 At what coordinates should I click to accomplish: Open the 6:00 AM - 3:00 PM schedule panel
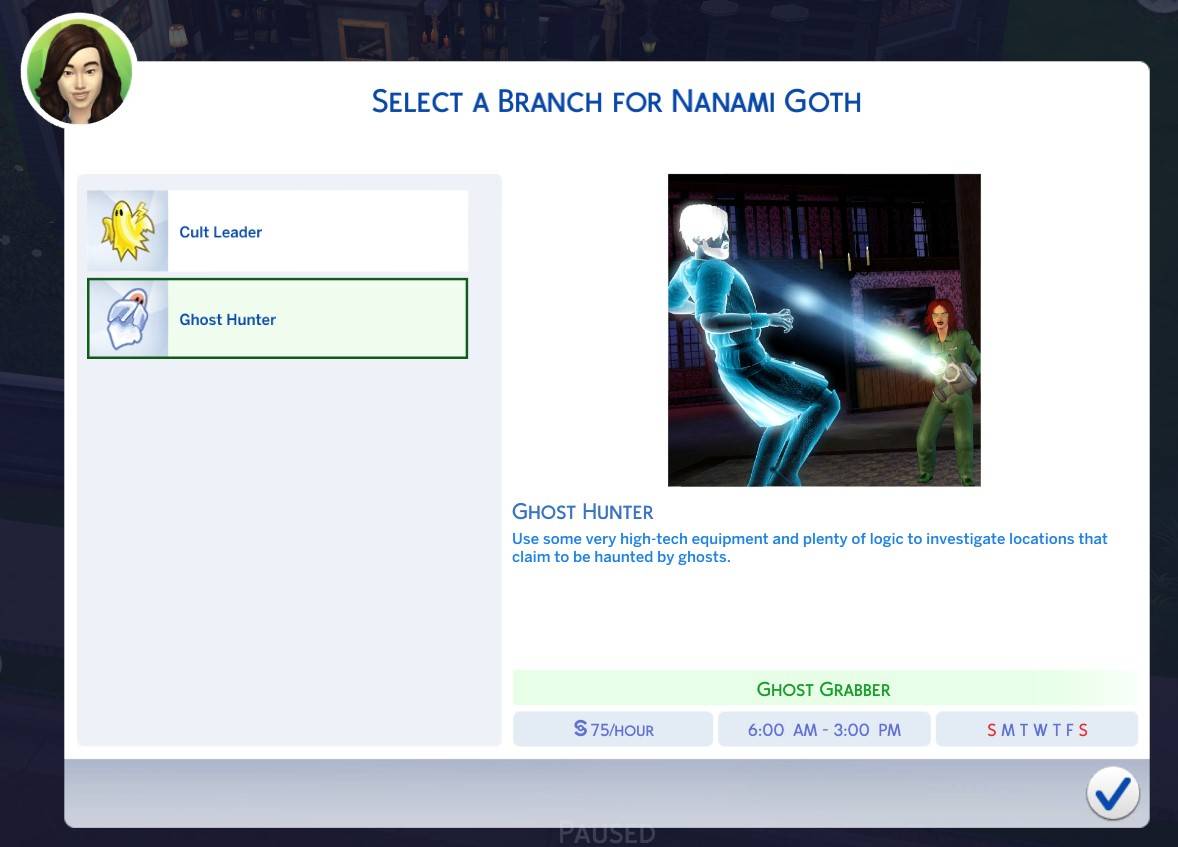[824, 729]
